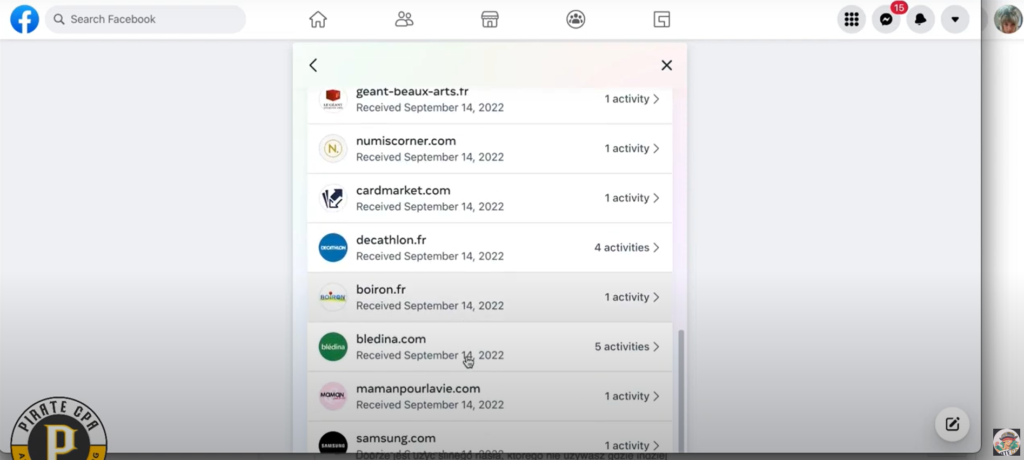Click the Facebook logo
This screenshot has width=1024, height=460.
click(24, 20)
